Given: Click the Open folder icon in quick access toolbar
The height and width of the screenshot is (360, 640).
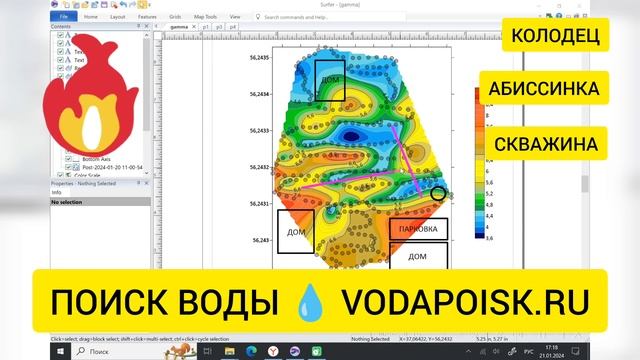Looking at the screenshot, I should coord(85,5).
